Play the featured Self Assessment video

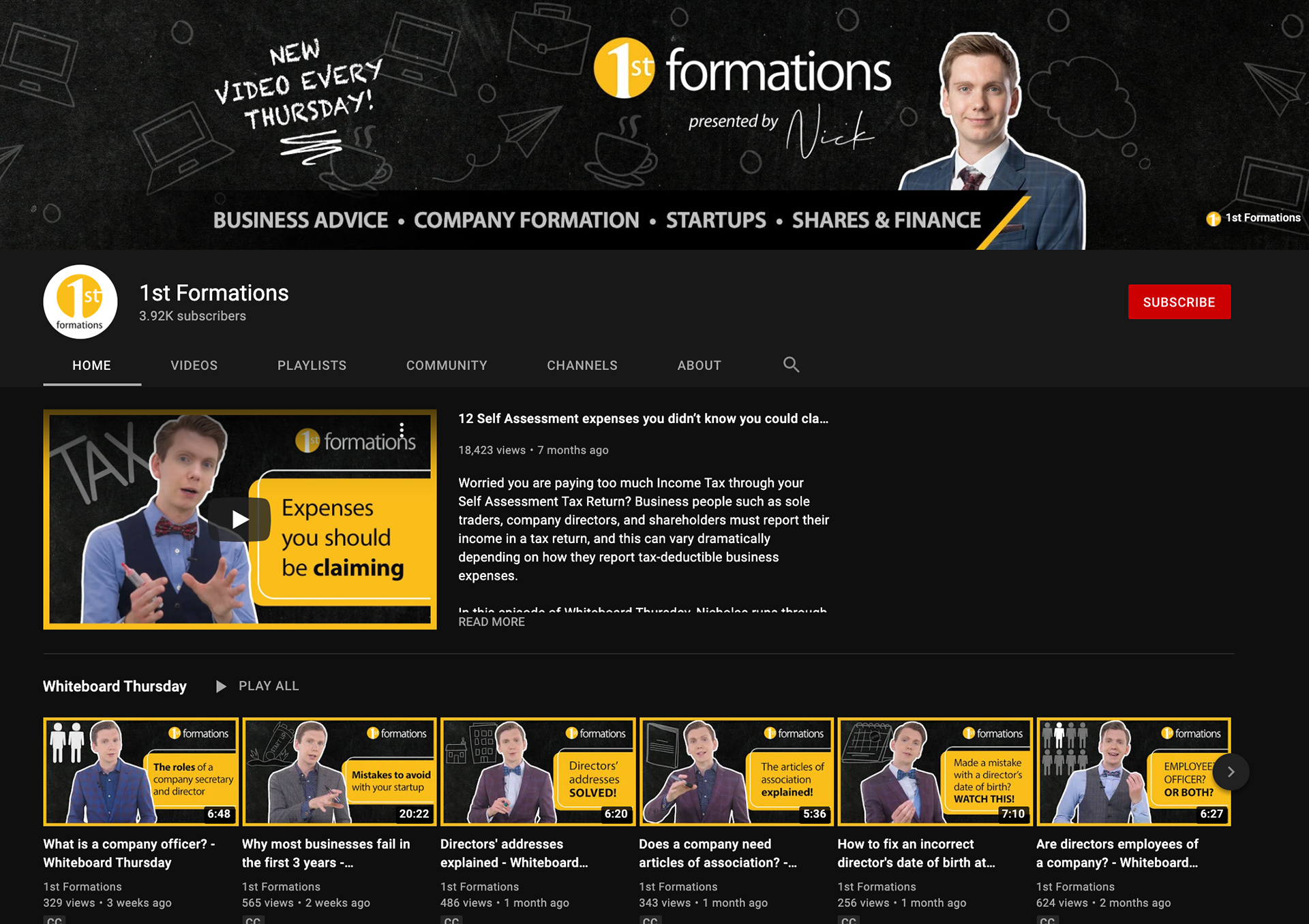239,519
